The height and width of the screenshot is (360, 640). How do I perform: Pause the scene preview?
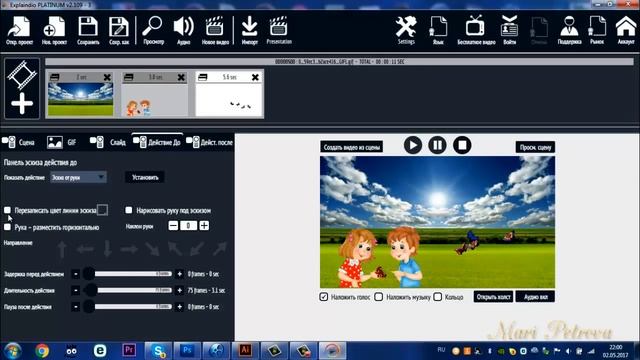[x=437, y=145]
